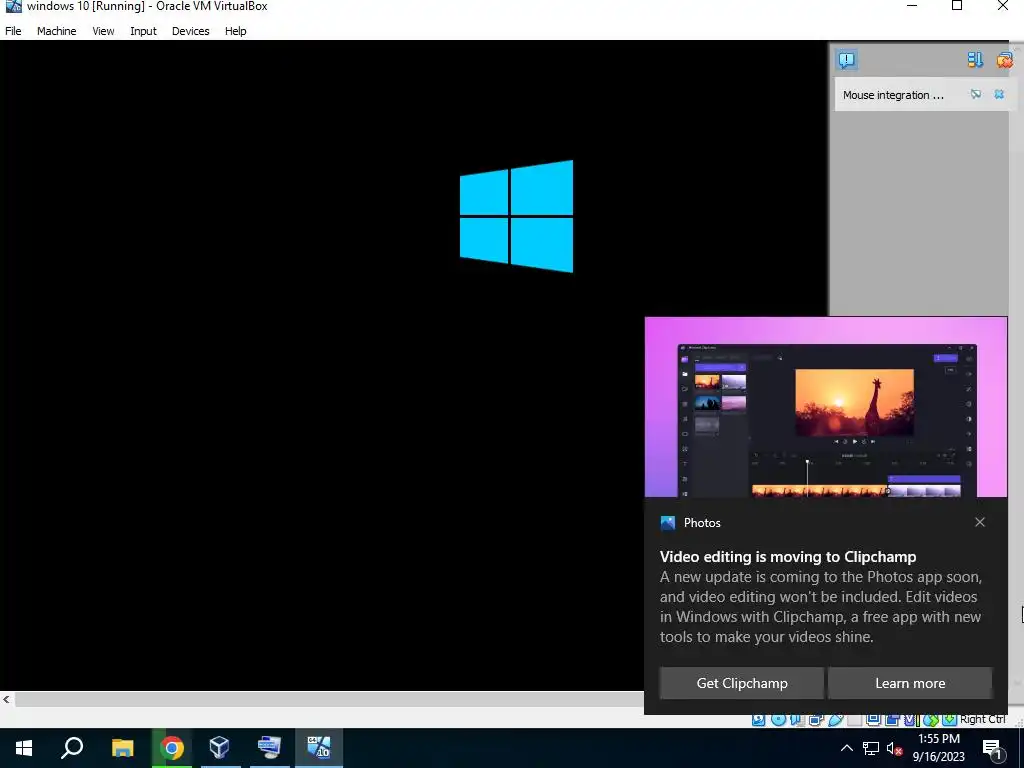The image size is (1024, 768).
Task: Open the File menu
Action: (13, 31)
